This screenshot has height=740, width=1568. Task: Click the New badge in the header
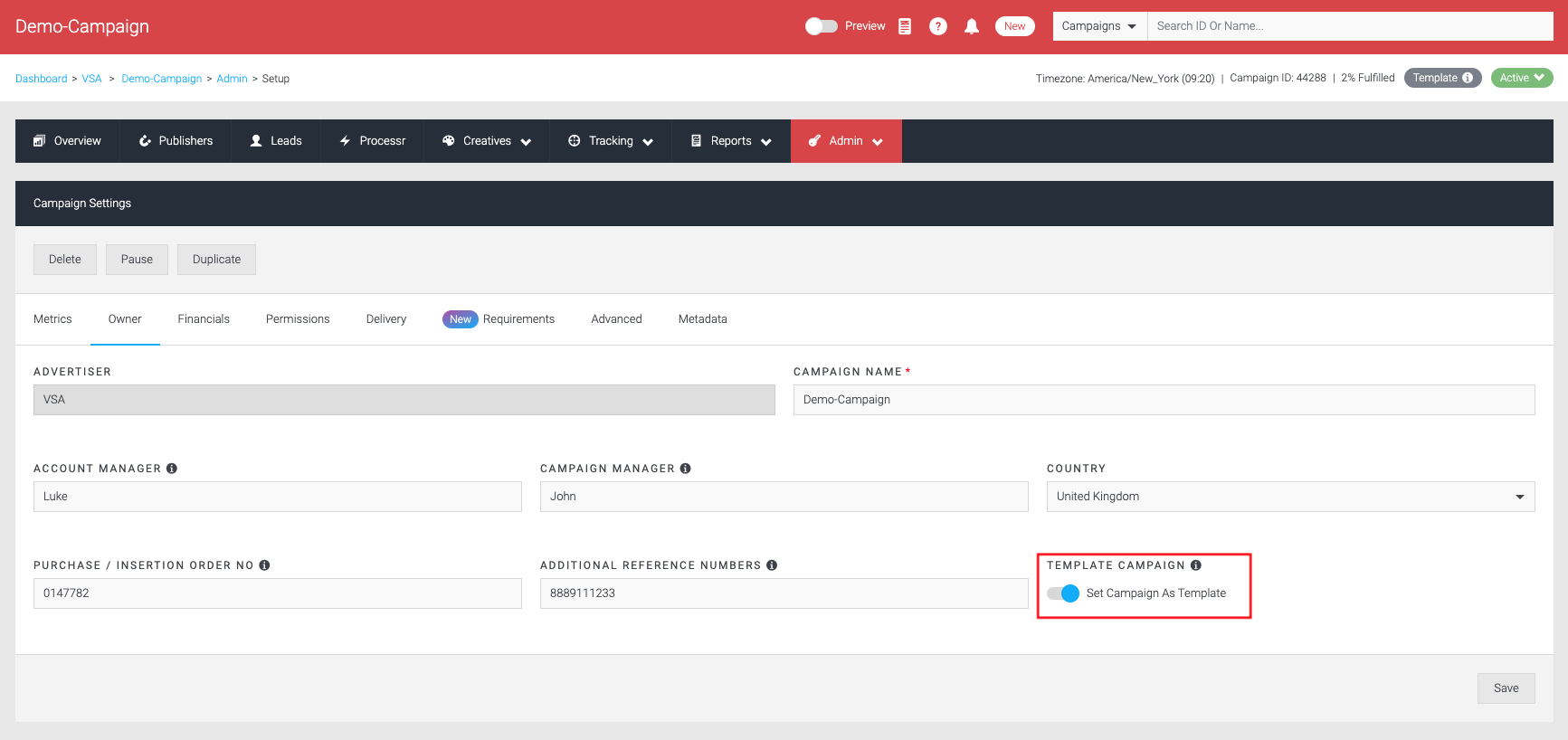tap(1015, 26)
